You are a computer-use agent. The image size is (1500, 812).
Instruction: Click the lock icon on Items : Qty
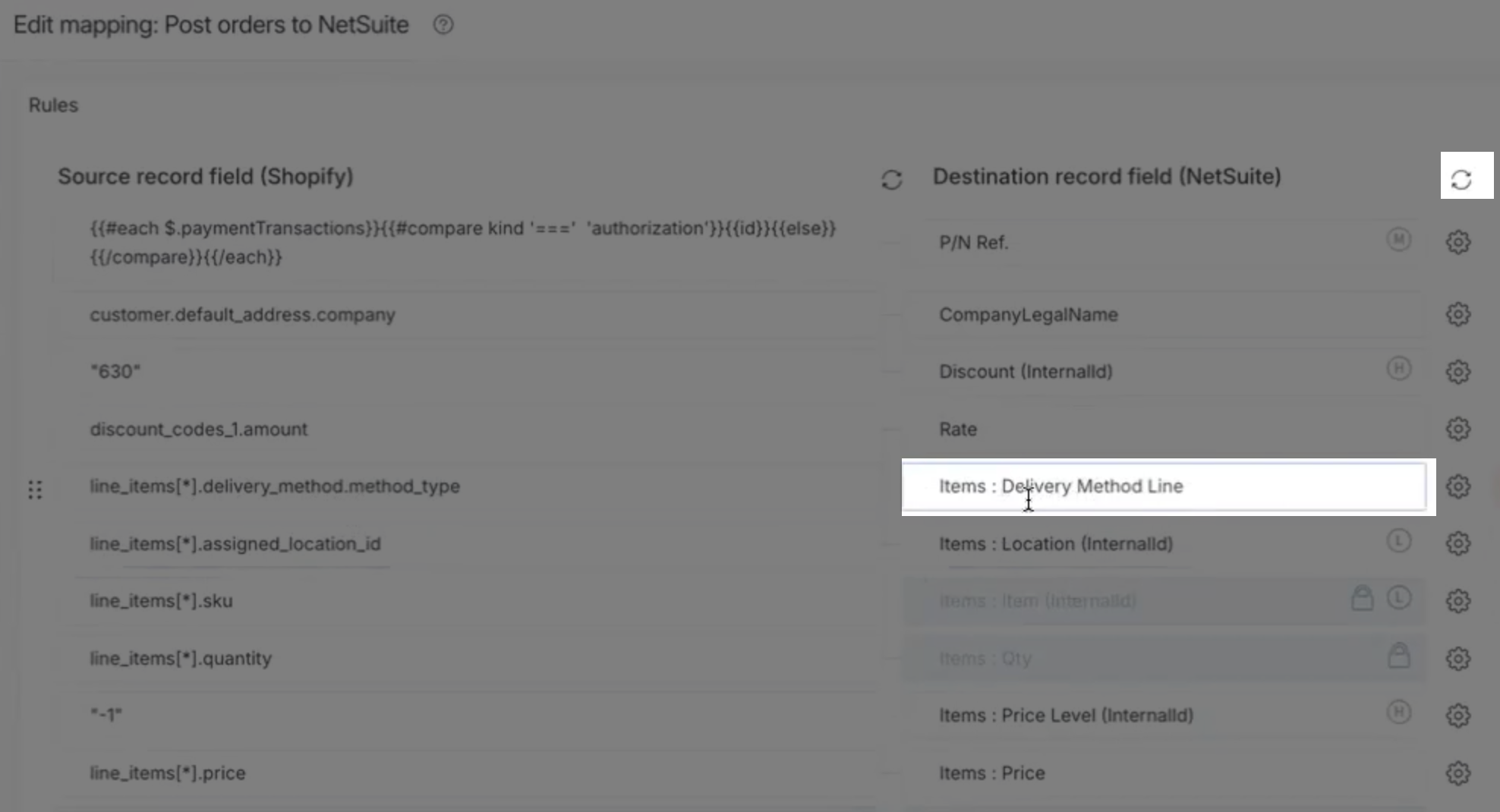1399,655
